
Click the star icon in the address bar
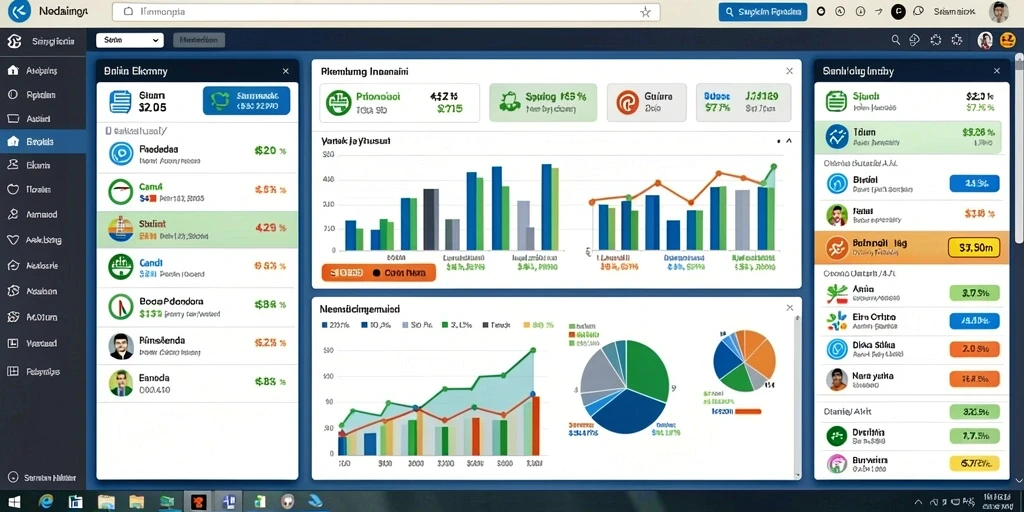645,12
